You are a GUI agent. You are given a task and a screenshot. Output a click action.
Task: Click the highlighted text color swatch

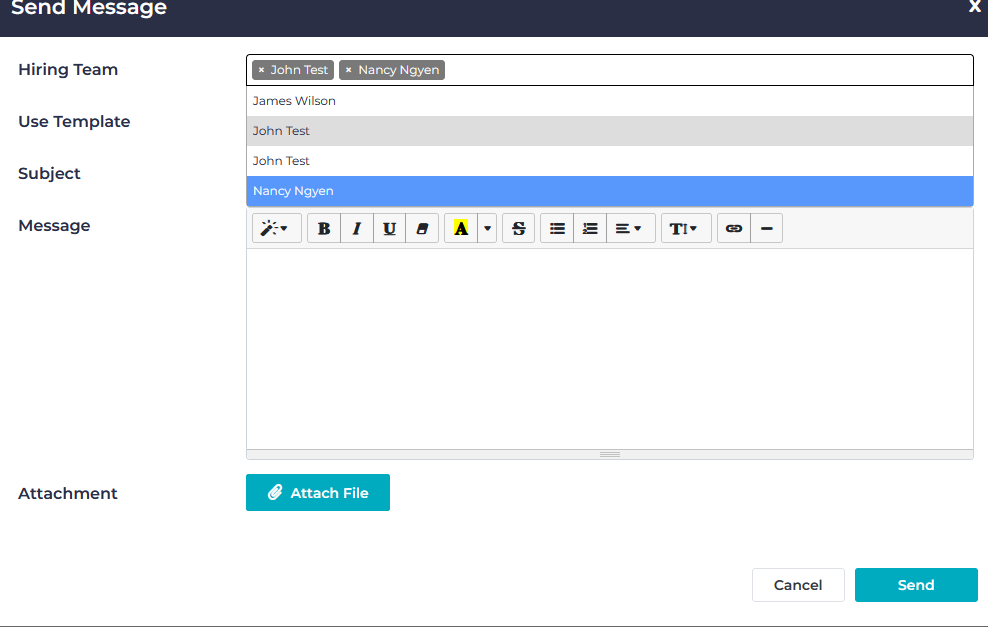(x=459, y=228)
